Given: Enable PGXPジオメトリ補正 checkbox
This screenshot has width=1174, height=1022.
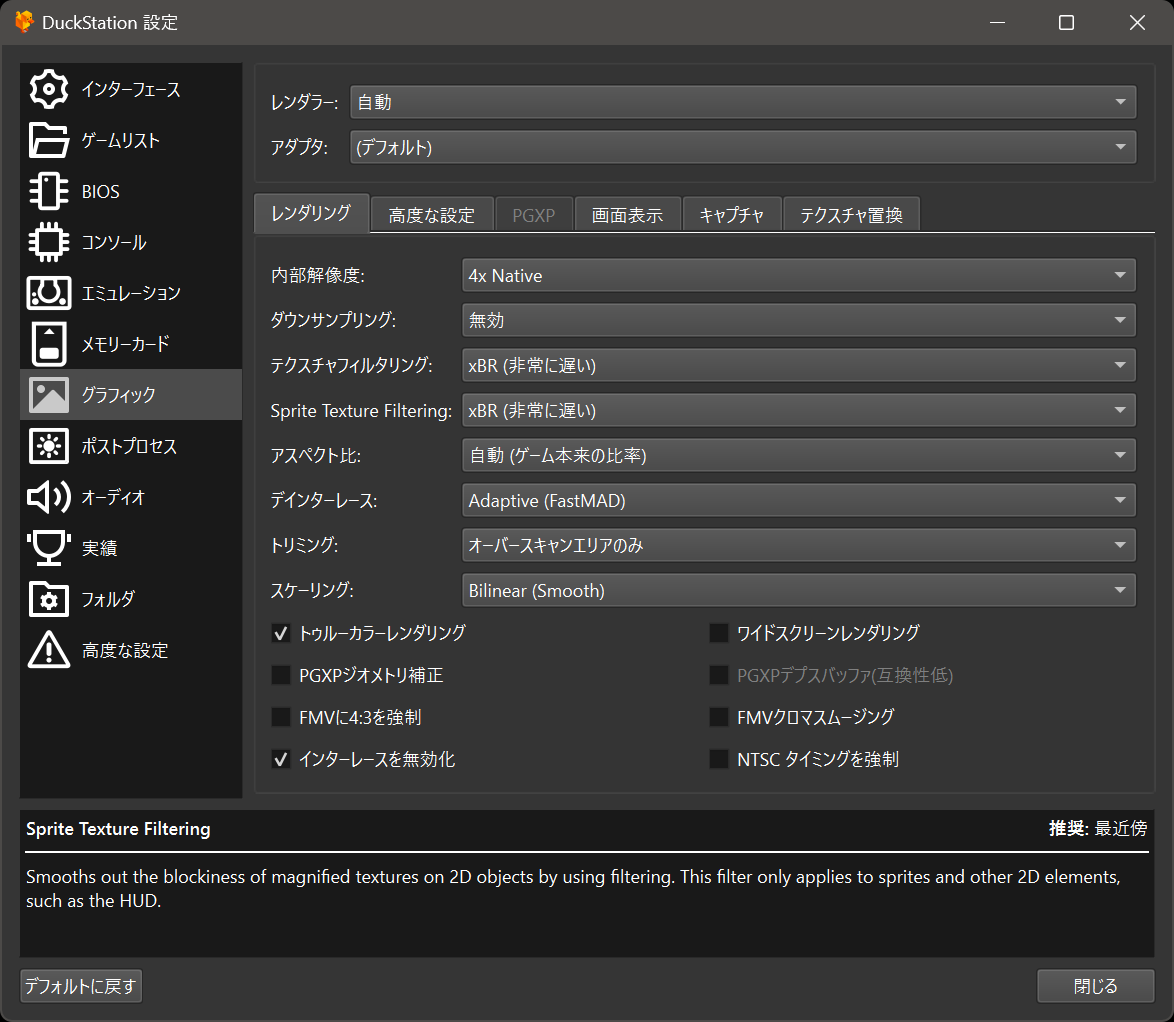Looking at the screenshot, I should coord(281,675).
